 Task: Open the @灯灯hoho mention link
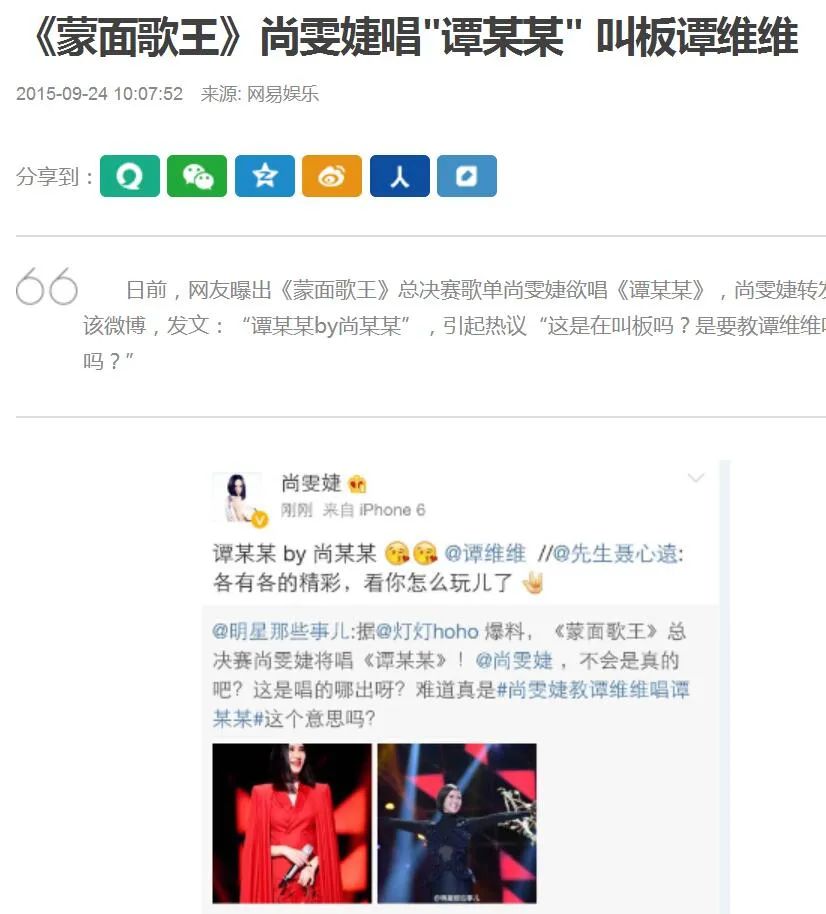pos(427,631)
